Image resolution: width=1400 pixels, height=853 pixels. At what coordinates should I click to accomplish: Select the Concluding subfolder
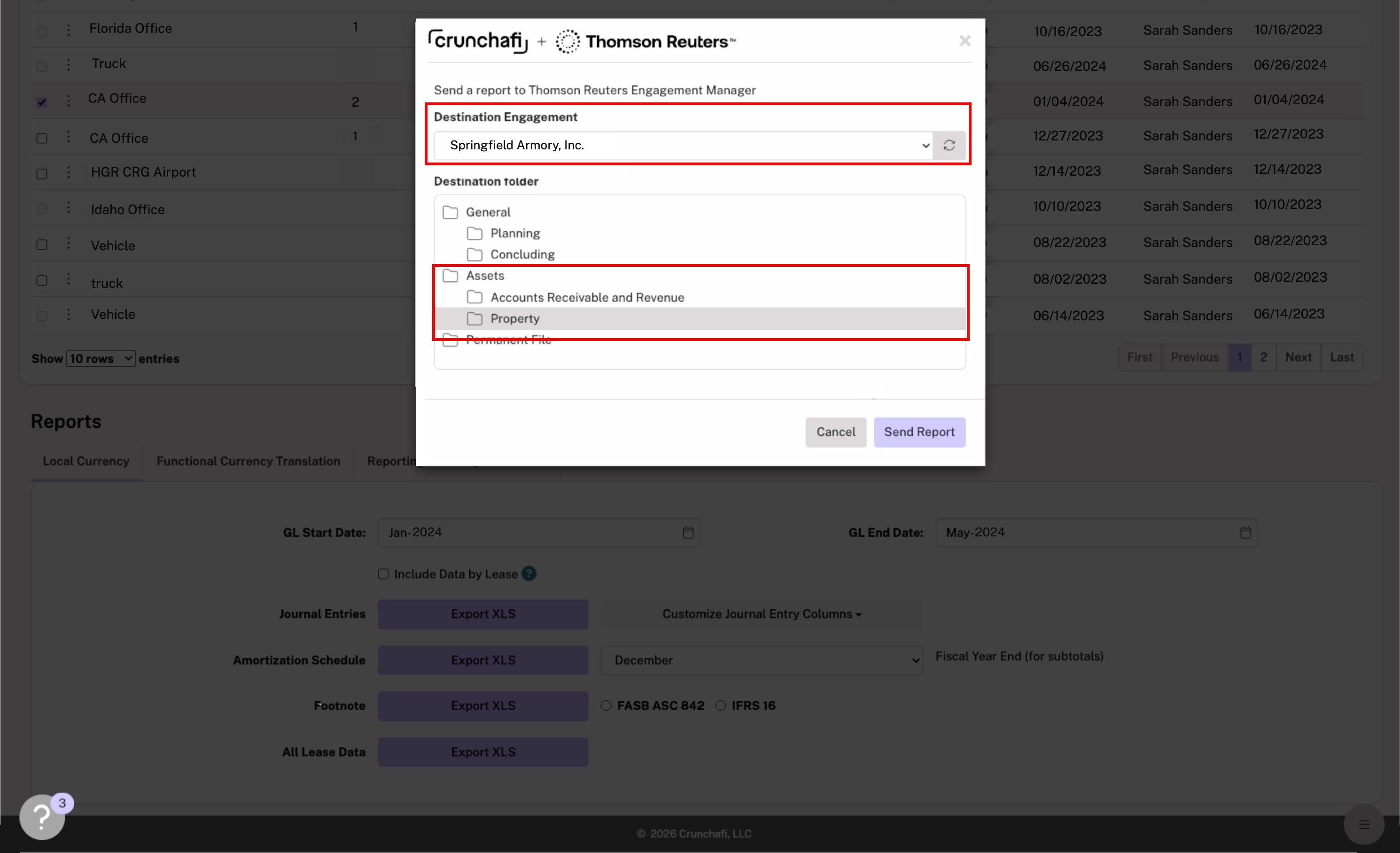(x=523, y=255)
